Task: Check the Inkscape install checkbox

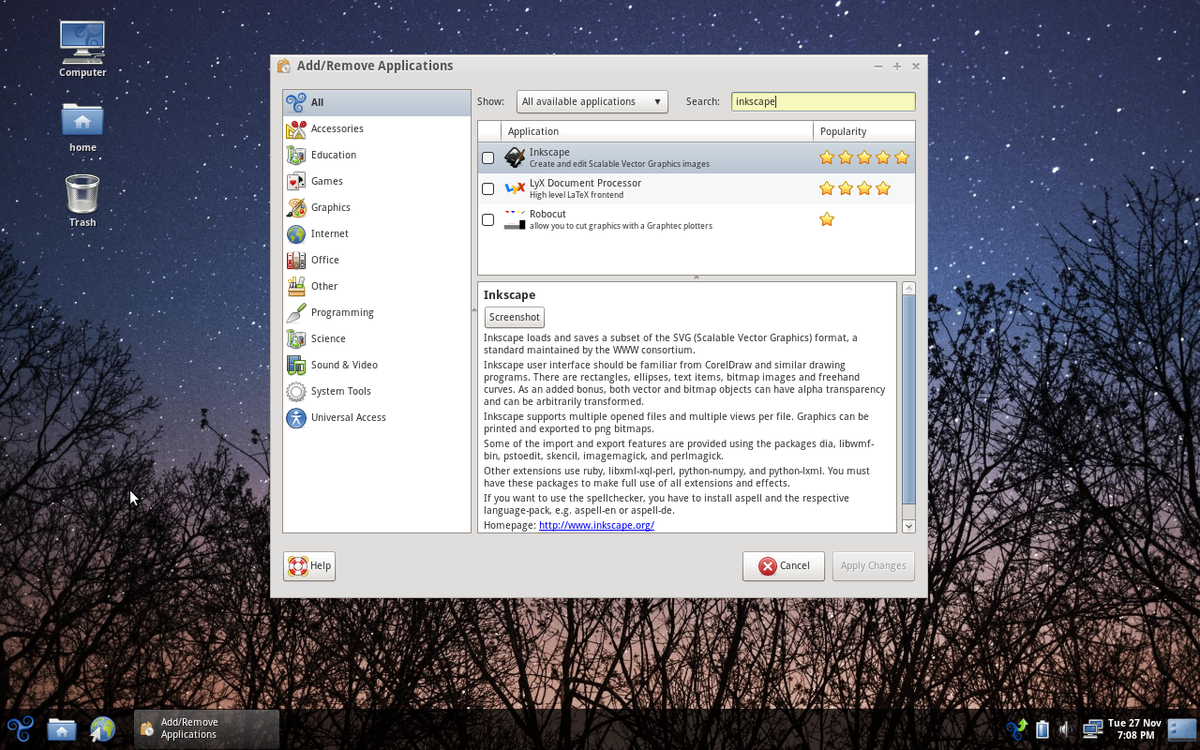Action: [x=488, y=158]
